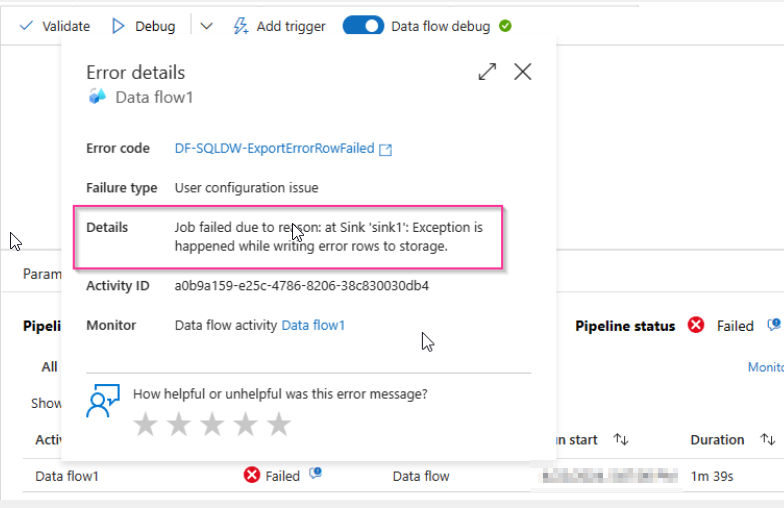The height and width of the screenshot is (508, 784).
Task: Click the 1m 39s duration cell
Action: [712, 476]
